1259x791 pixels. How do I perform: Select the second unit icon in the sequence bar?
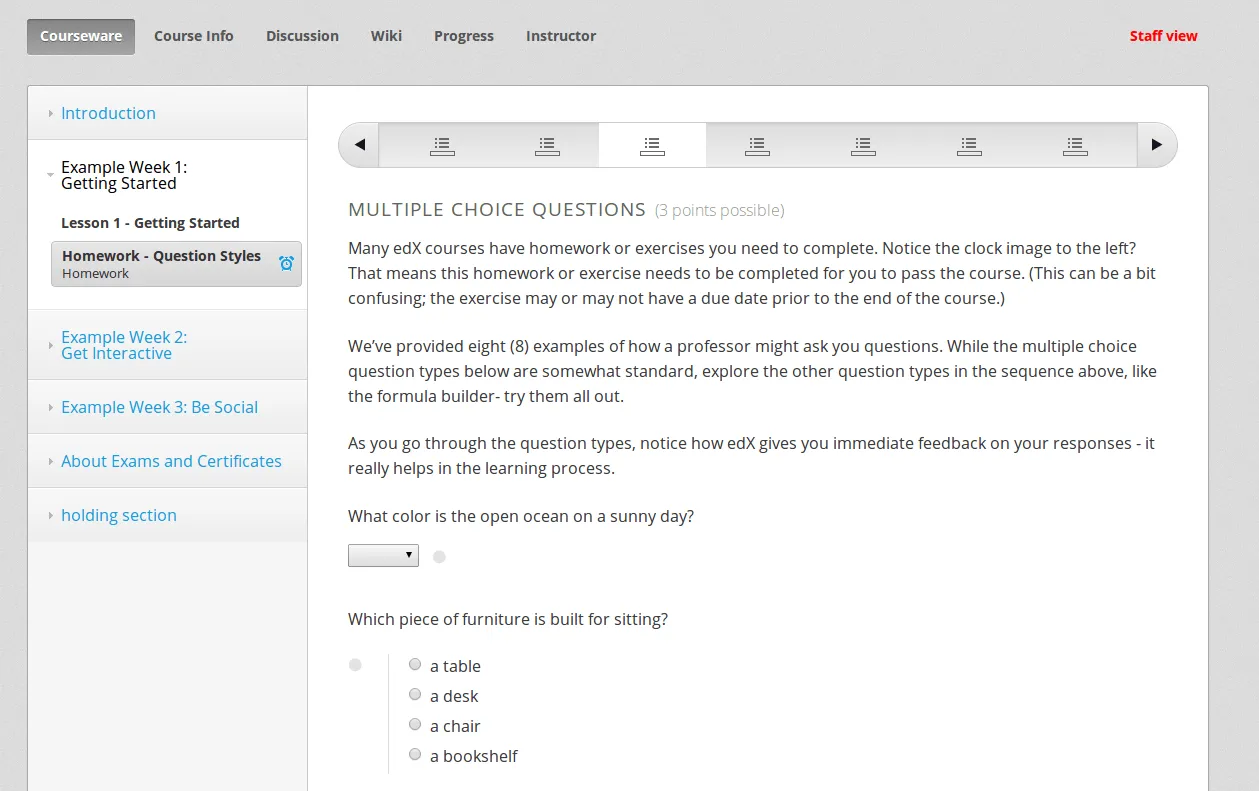(x=547, y=145)
